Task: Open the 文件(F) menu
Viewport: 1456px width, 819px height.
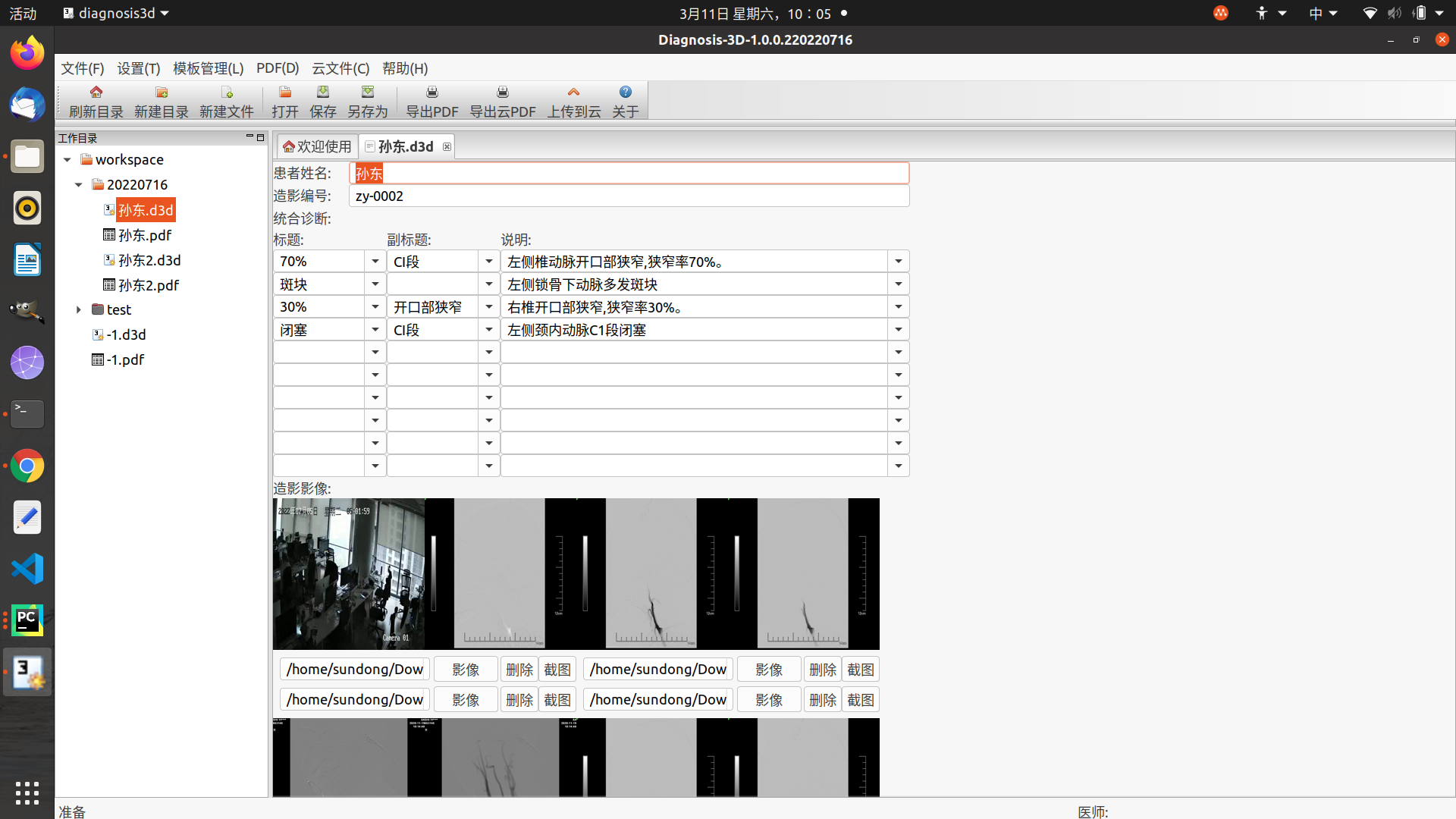Action: click(x=82, y=68)
